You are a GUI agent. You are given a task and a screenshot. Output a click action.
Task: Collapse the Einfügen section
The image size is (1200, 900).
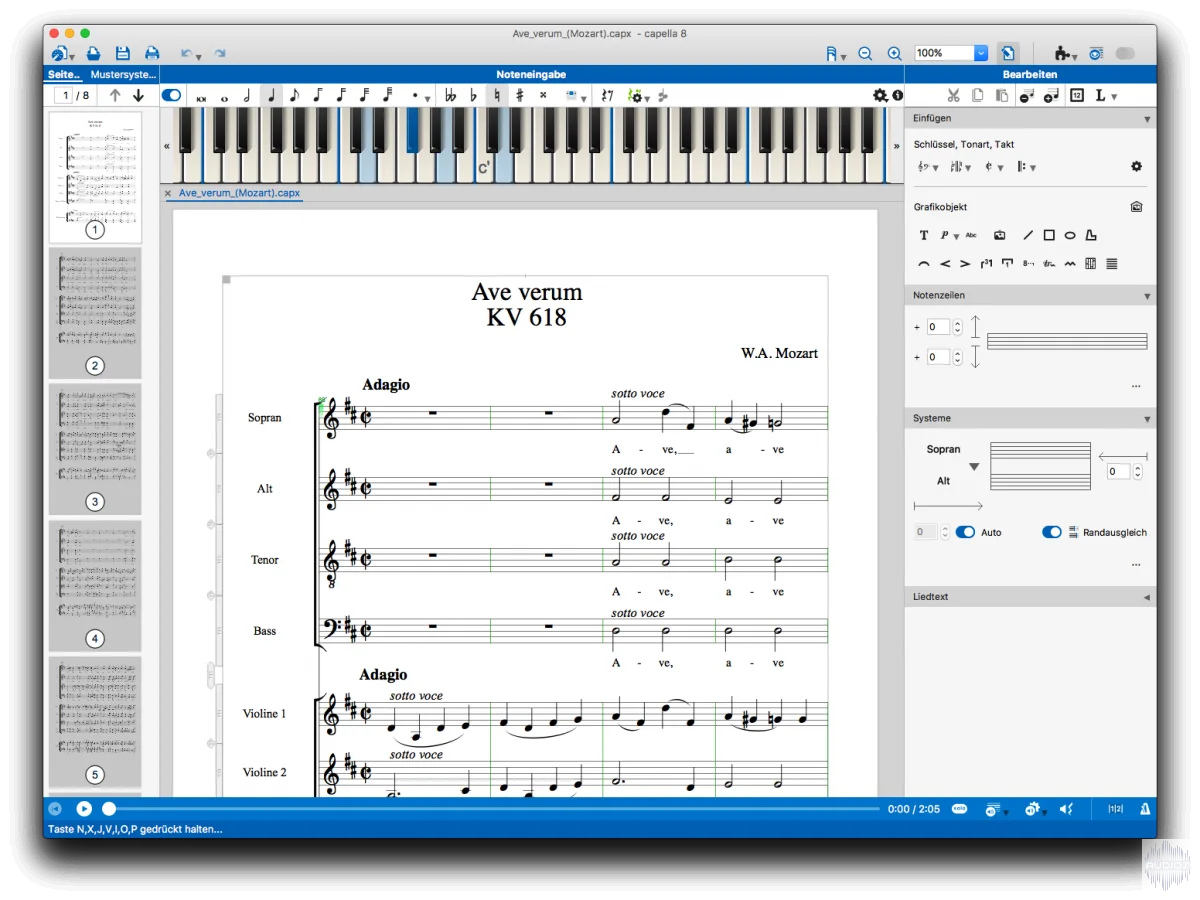(x=1147, y=120)
